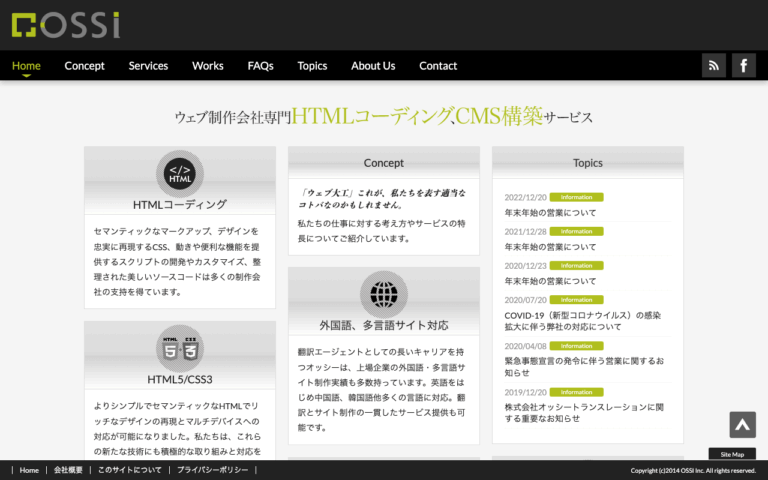Open the Works nav item
This screenshot has width=768, height=480.
click(208, 66)
